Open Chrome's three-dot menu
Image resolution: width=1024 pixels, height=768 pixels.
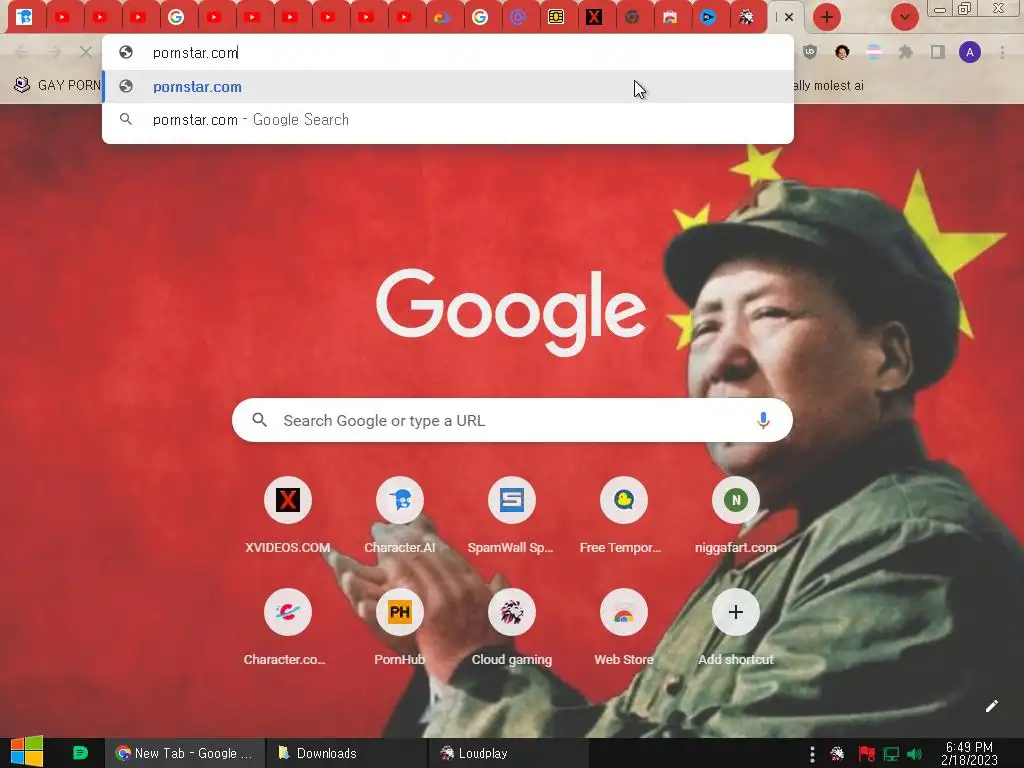click(1002, 52)
